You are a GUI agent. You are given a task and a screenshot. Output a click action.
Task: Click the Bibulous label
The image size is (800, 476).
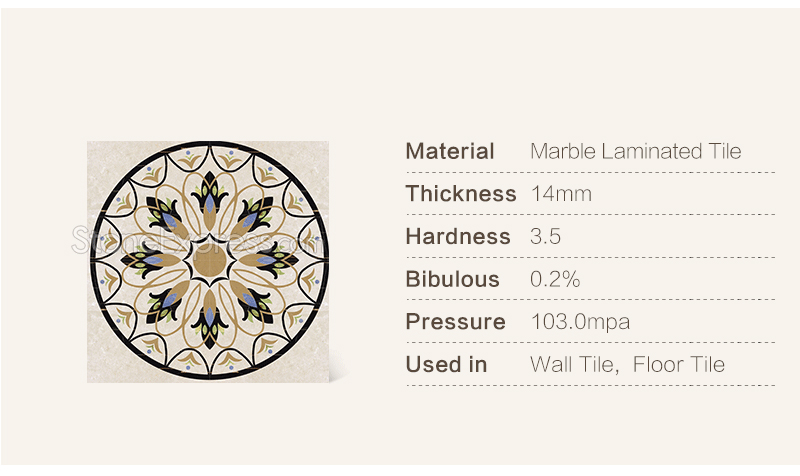pos(453,280)
